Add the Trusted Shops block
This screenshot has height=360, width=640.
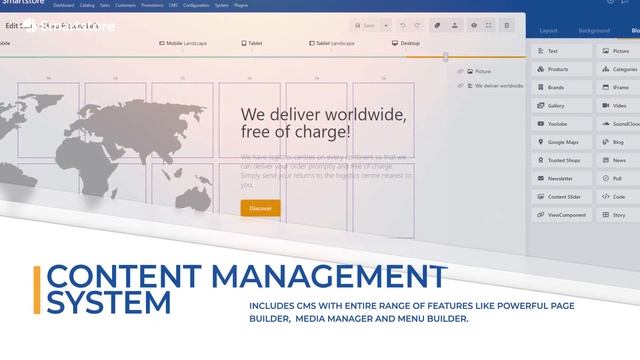[562, 160]
